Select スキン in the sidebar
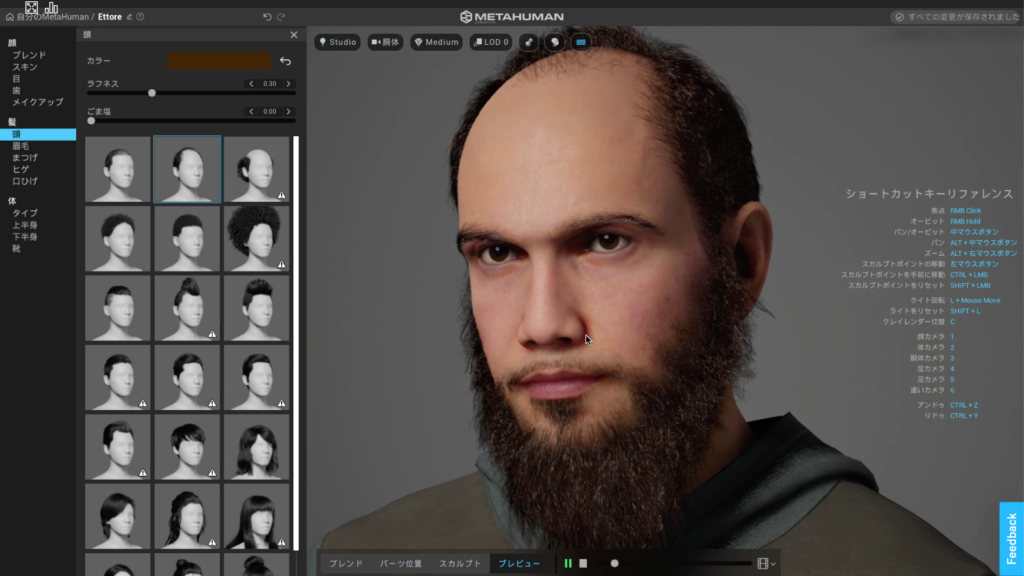 [25, 67]
